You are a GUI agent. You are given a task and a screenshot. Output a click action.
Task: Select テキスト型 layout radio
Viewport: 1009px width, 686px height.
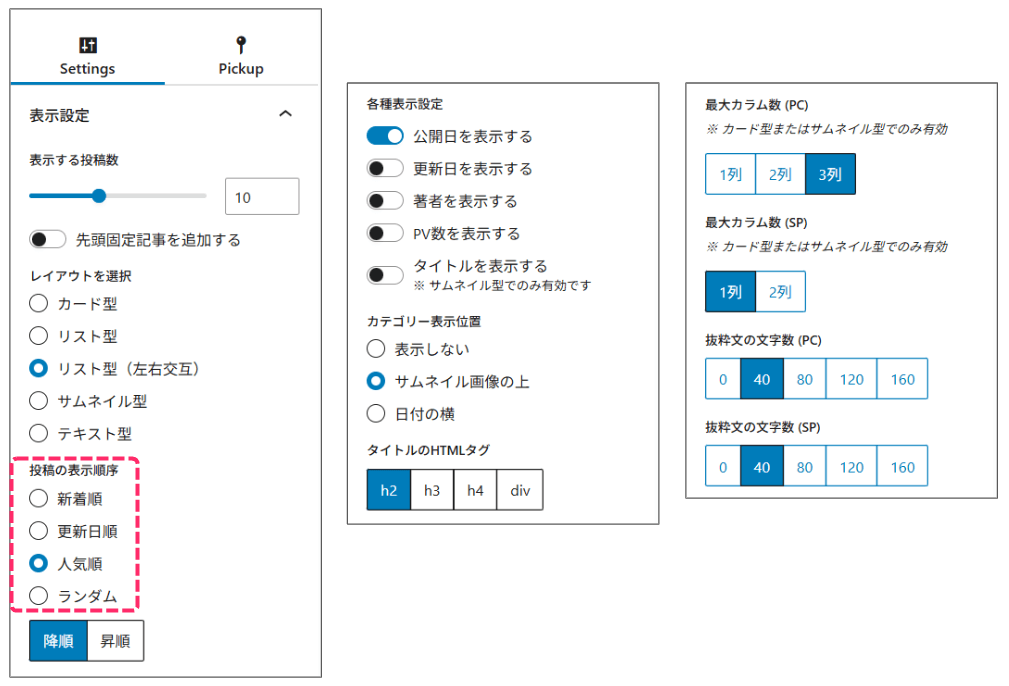click(x=39, y=433)
